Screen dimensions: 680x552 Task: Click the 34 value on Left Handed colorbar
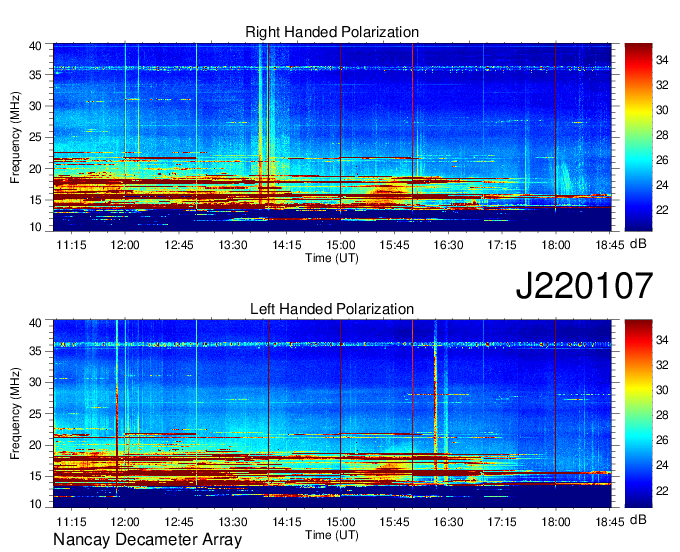point(662,340)
